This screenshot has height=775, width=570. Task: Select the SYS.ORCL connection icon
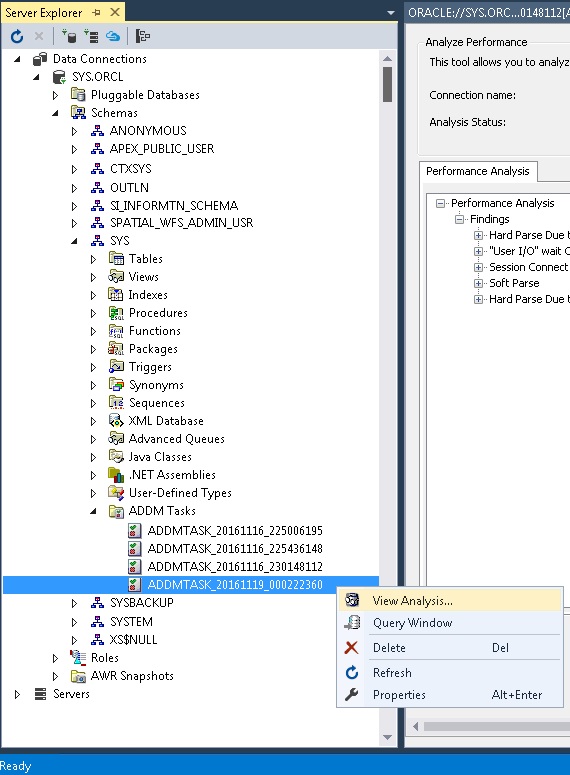click(x=59, y=77)
